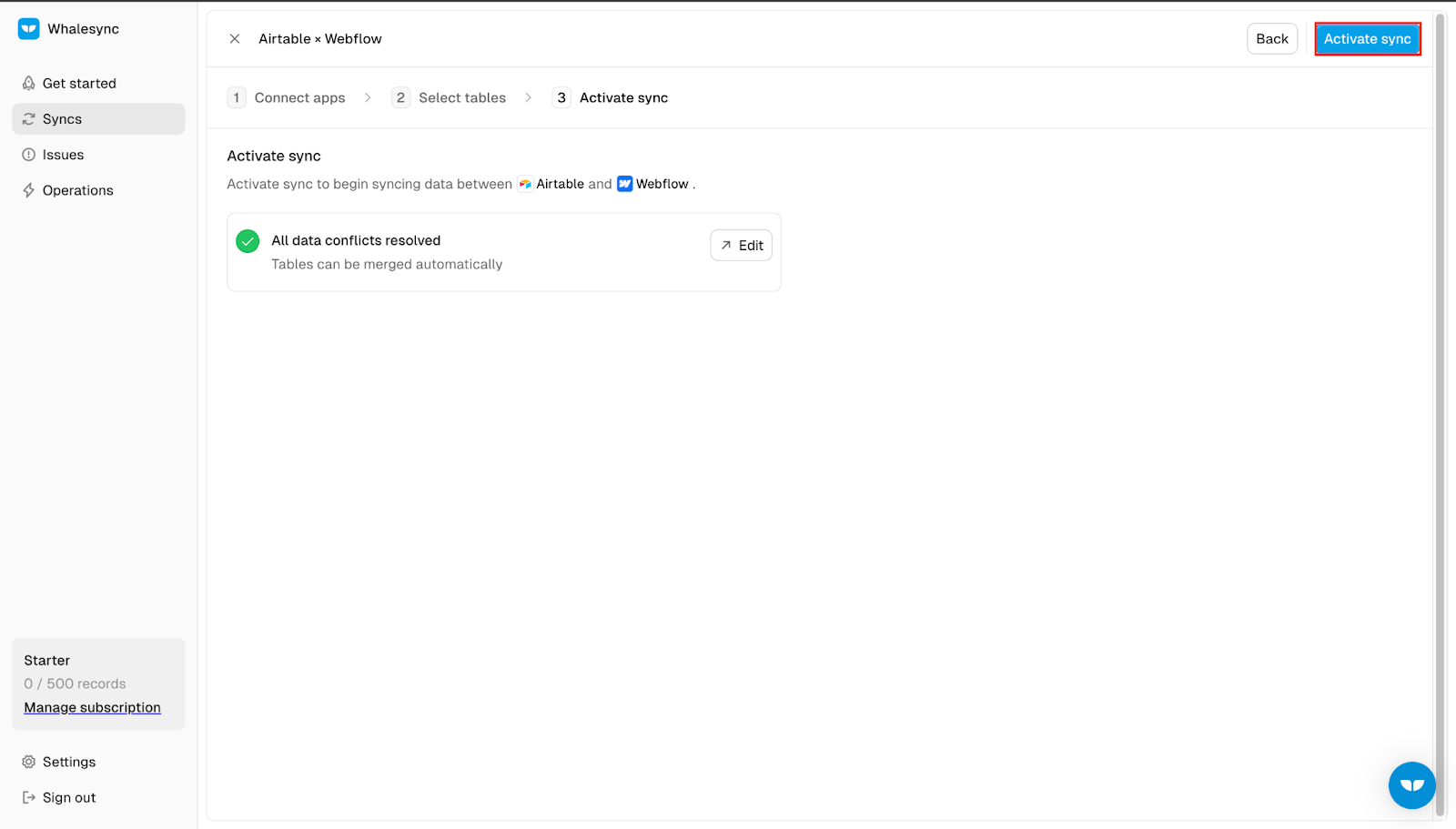This screenshot has height=829, width=1456.
Task: Click the Whalesync logo icon
Action: coord(29,29)
